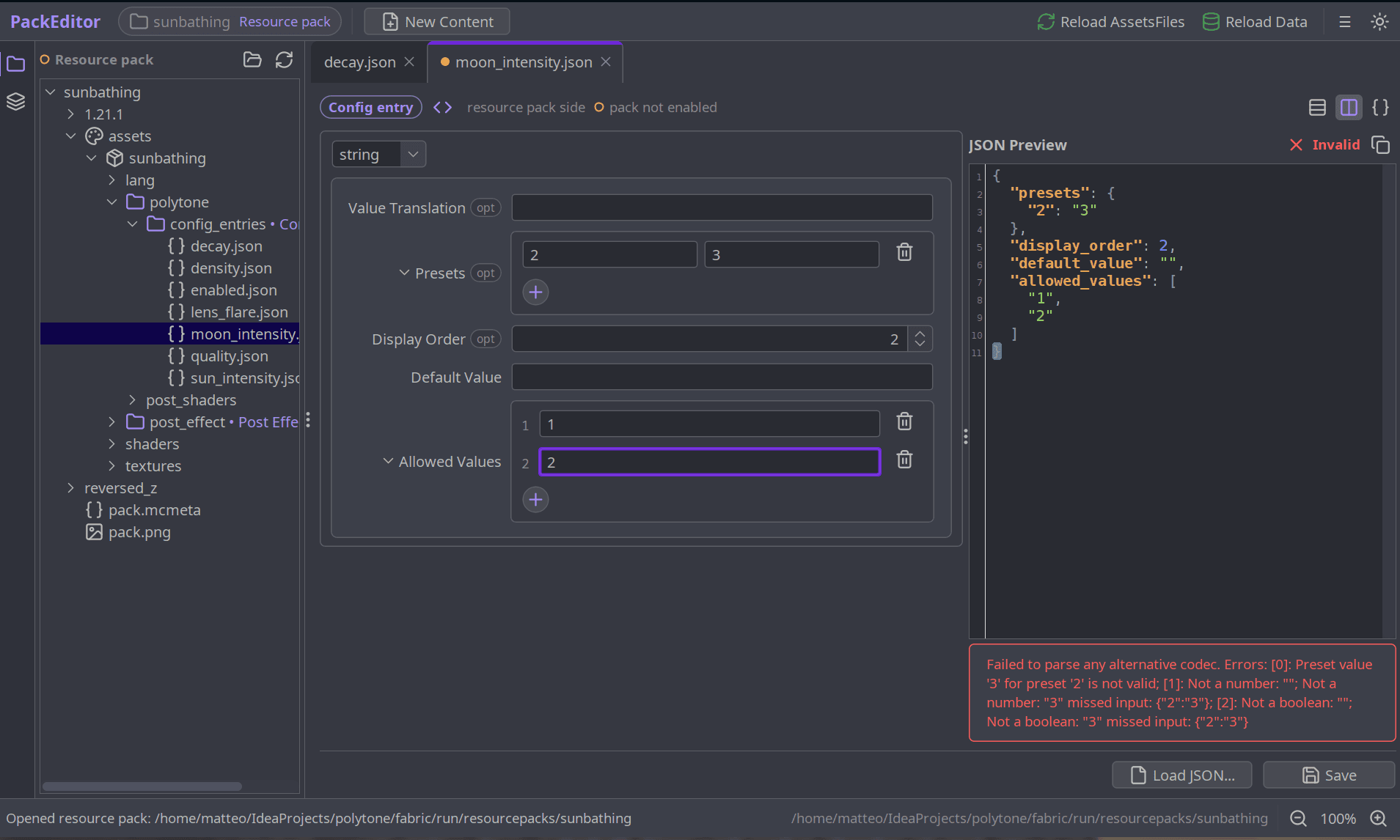Image resolution: width=1400 pixels, height=840 pixels.
Task: Focus the Default Value input field
Action: point(722,377)
